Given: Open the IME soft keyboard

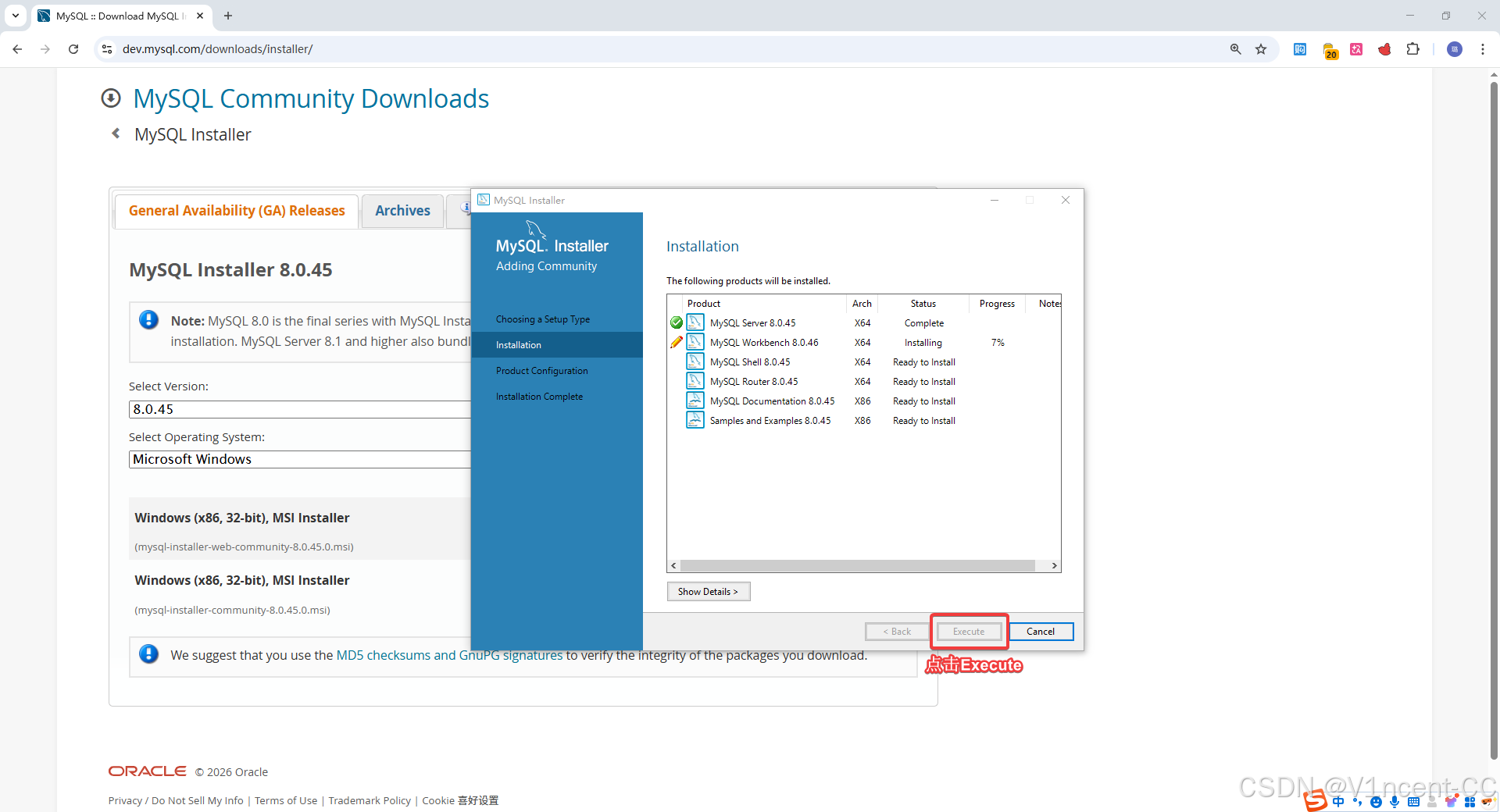Looking at the screenshot, I should pyautogui.click(x=1413, y=802).
